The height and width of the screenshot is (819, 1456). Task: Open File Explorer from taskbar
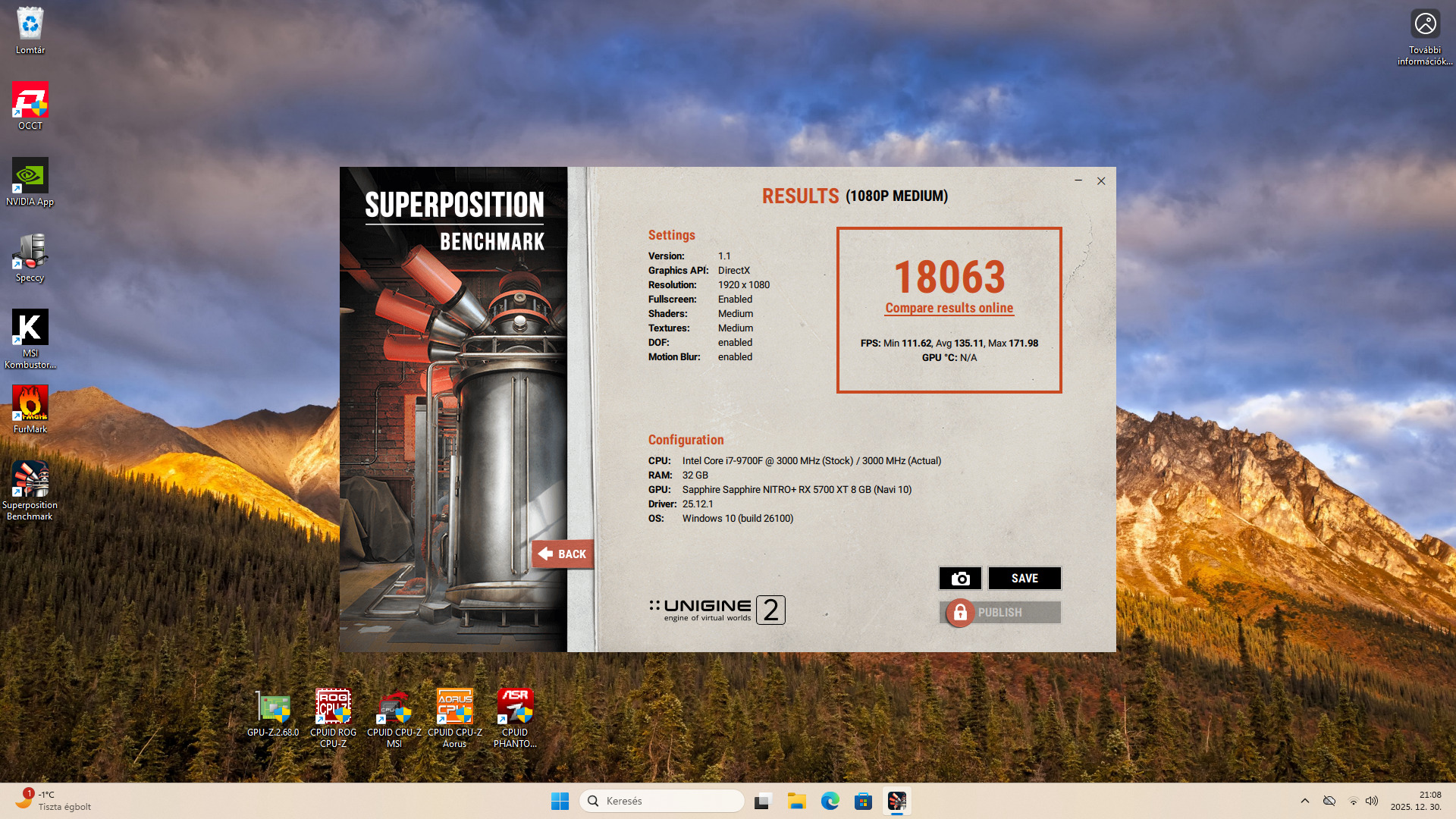796,801
